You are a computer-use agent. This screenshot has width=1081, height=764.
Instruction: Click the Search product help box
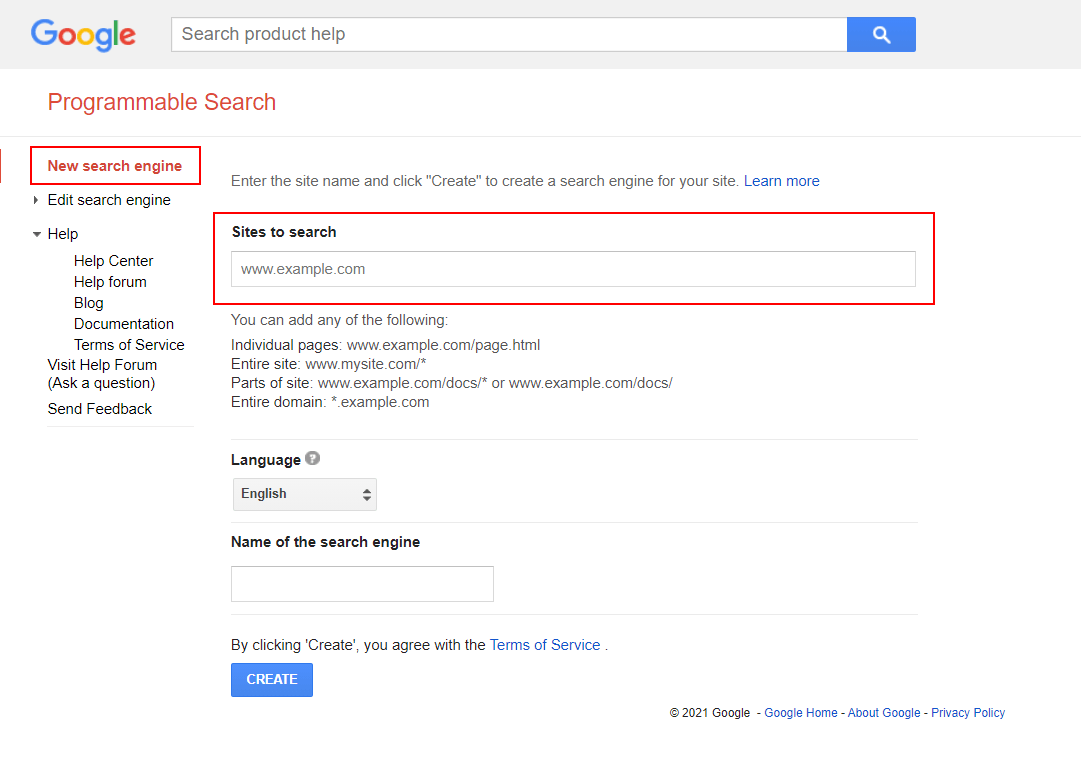pyautogui.click(x=509, y=35)
